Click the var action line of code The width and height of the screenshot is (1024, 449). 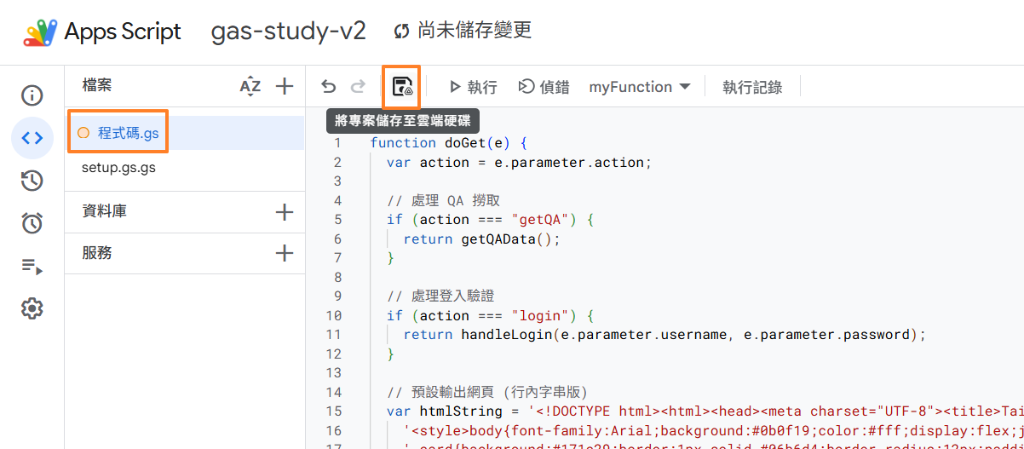coord(519,163)
